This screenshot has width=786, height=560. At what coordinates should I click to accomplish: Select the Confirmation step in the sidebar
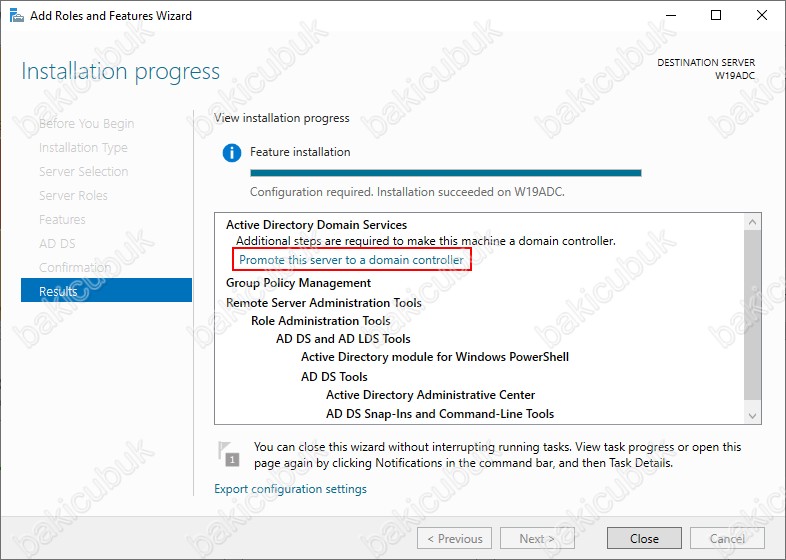(75, 267)
